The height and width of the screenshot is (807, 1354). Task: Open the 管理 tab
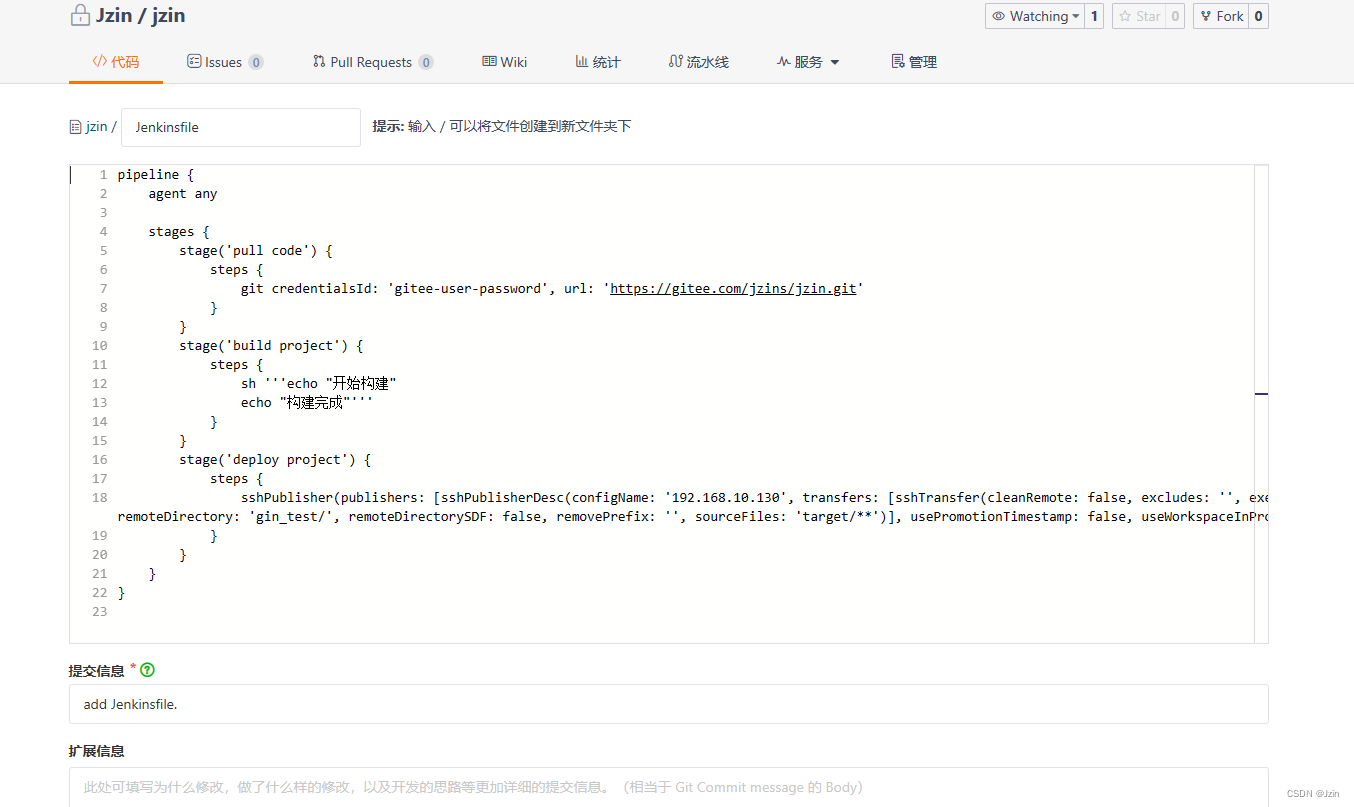tap(914, 62)
